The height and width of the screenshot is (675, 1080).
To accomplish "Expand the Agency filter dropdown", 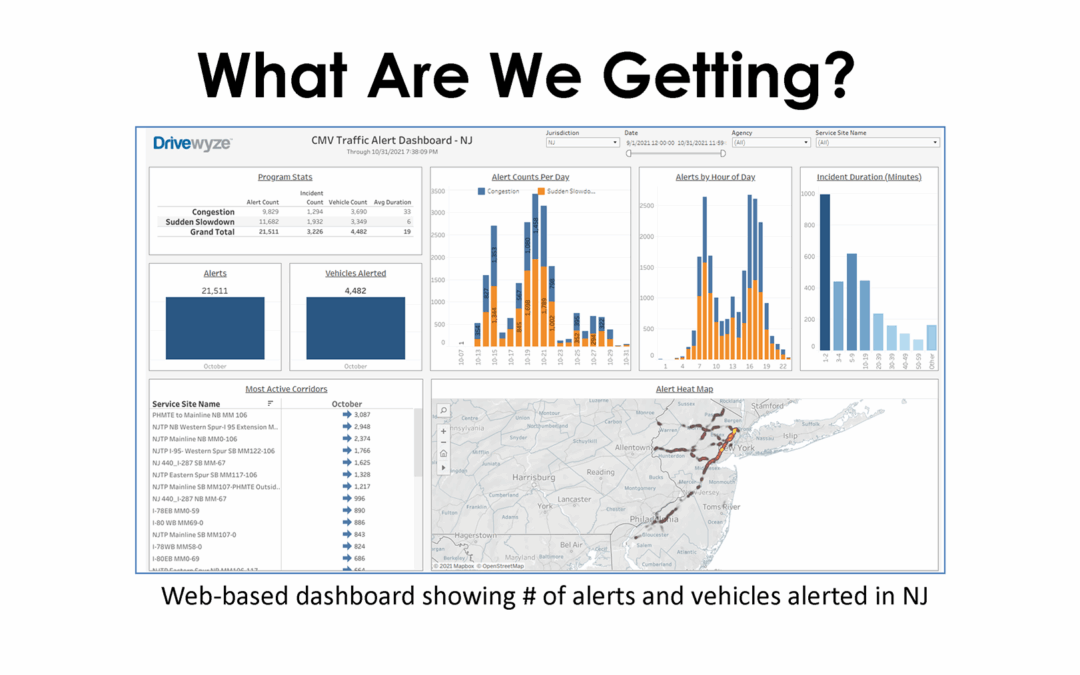I will pos(769,143).
